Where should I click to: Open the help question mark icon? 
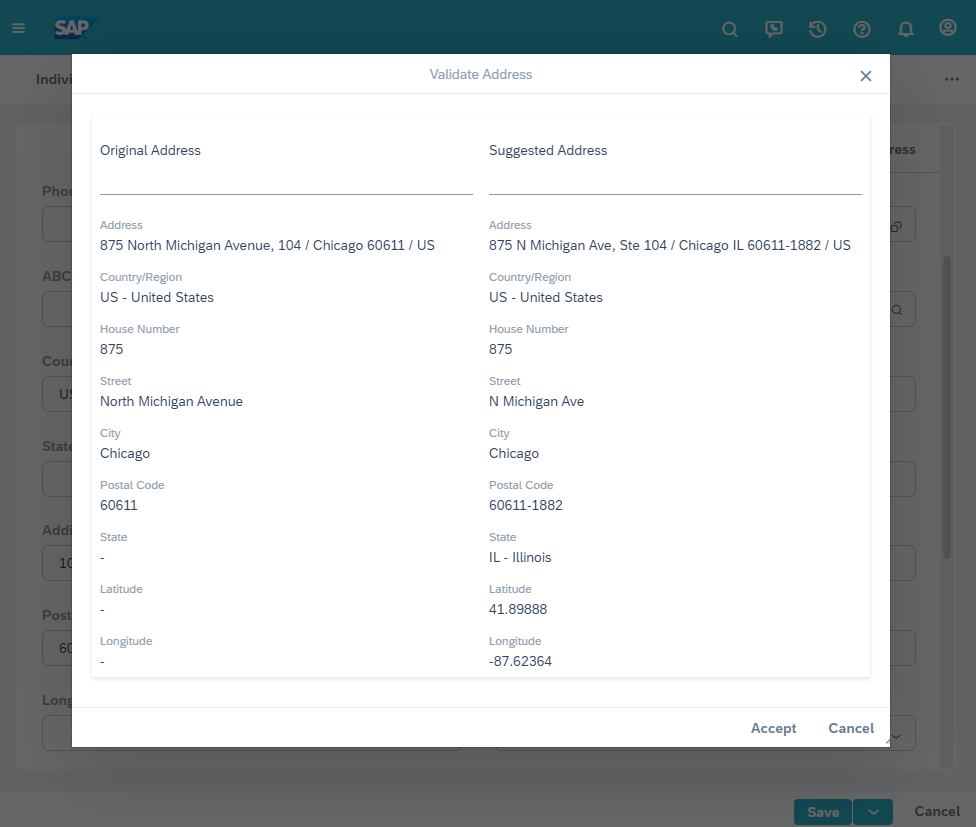click(x=862, y=29)
